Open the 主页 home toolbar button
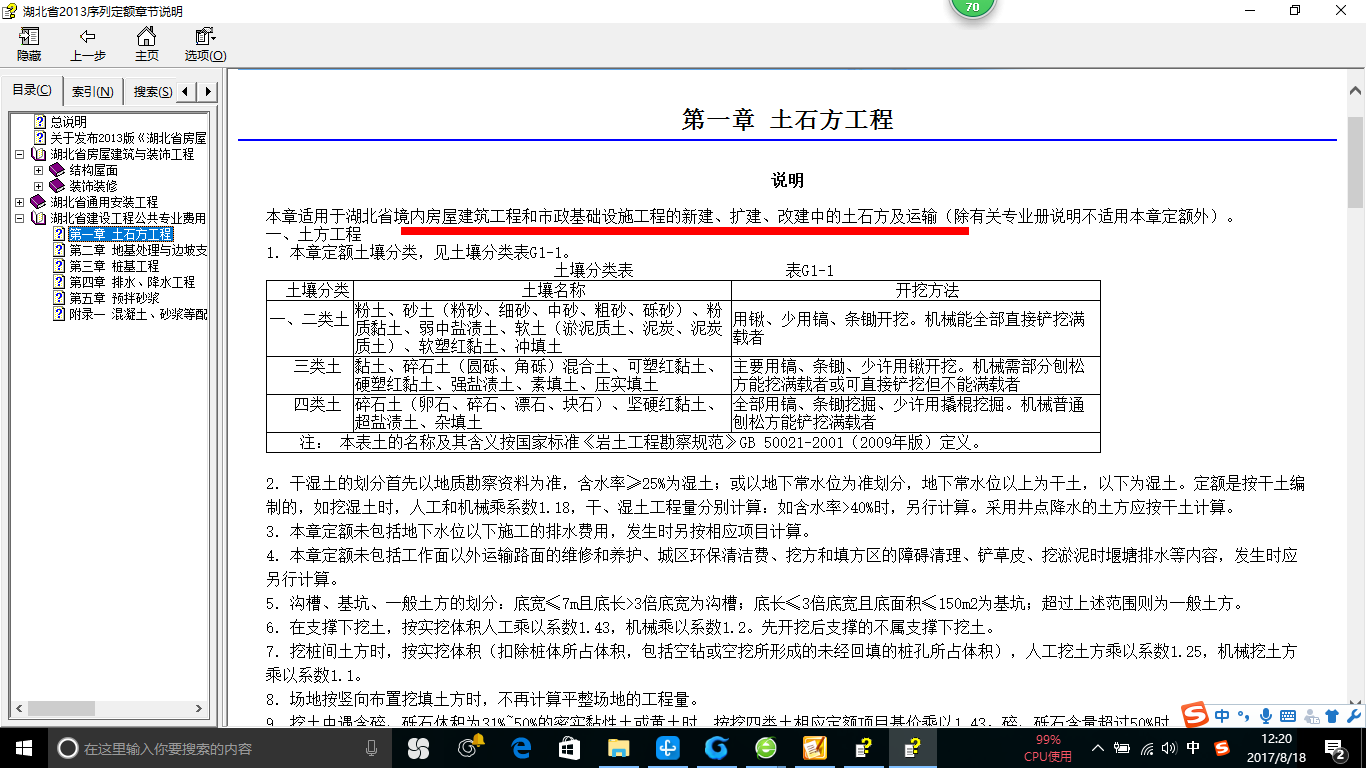Image resolution: width=1366 pixels, height=768 pixels. click(x=146, y=45)
